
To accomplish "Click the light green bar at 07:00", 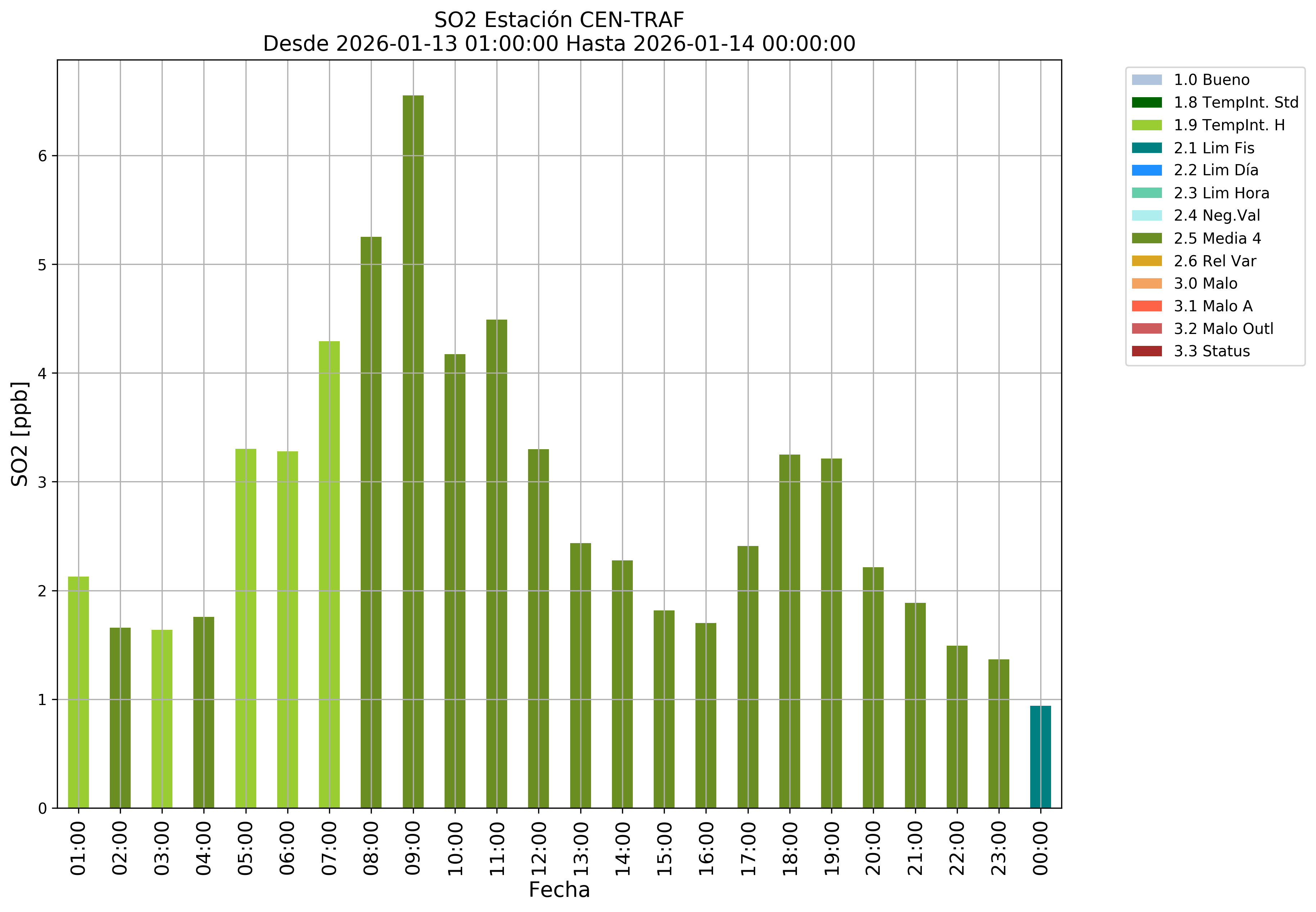I will (x=329, y=574).
